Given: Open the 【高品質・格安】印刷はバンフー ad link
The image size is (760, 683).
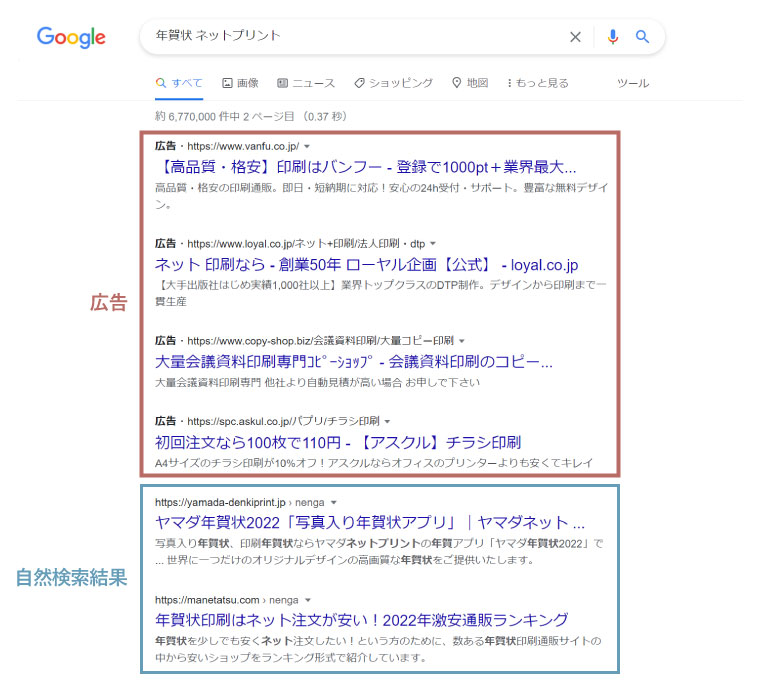Looking at the screenshot, I should [x=365, y=167].
